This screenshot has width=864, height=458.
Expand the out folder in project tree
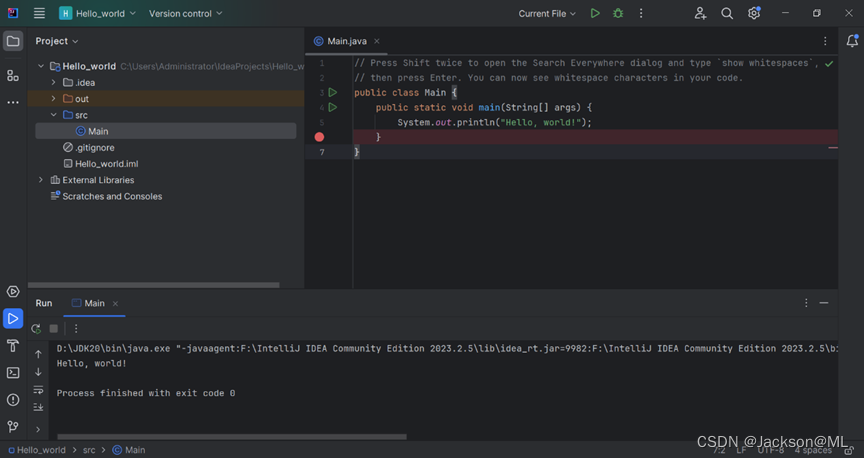54,99
